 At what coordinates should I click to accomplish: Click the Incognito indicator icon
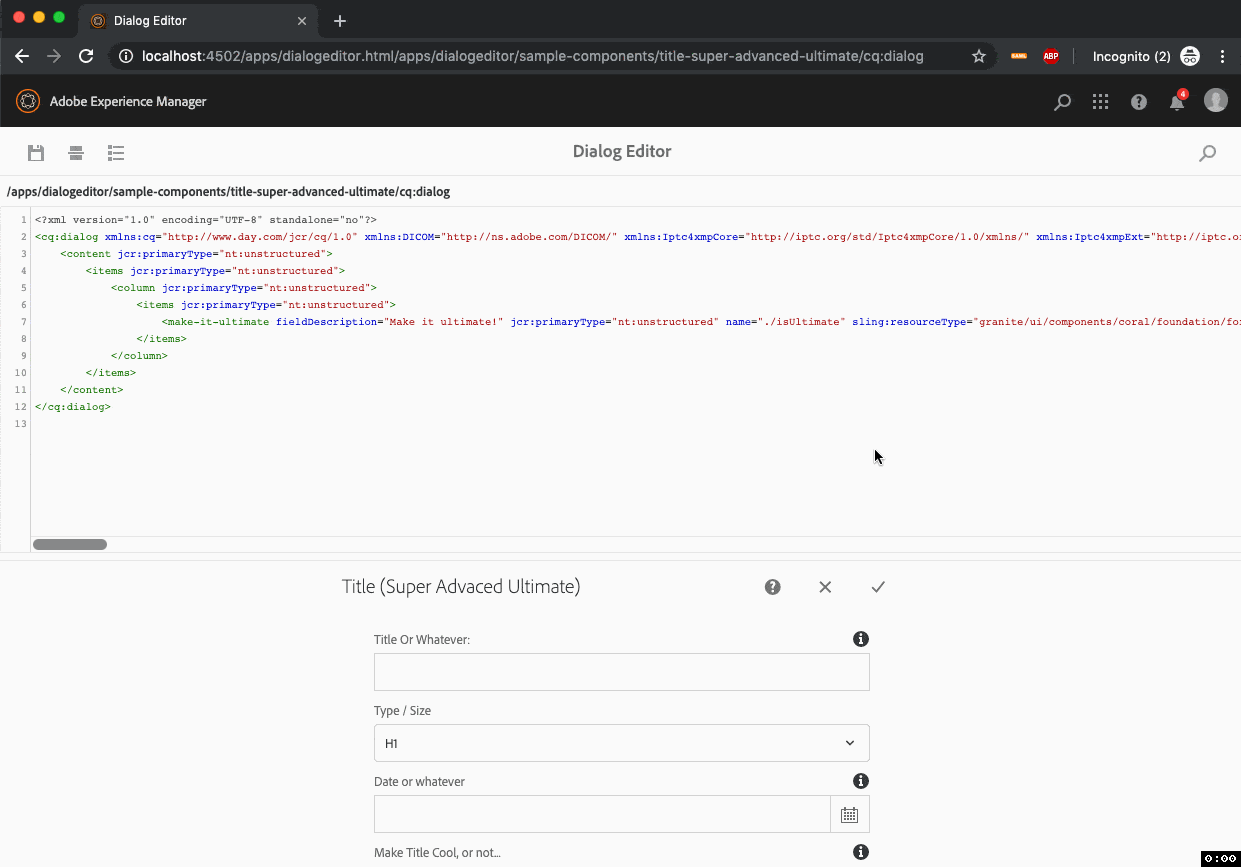pyautogui.click(x=1190, y=56)
